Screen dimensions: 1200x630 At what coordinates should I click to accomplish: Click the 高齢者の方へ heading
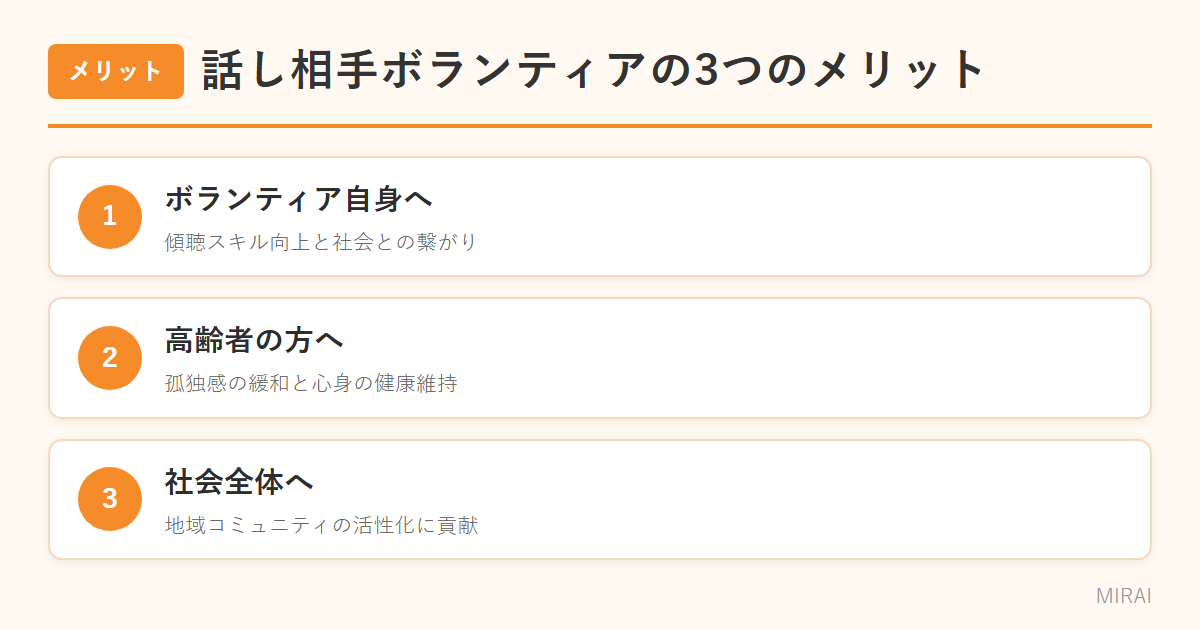[x=254, y=341]
